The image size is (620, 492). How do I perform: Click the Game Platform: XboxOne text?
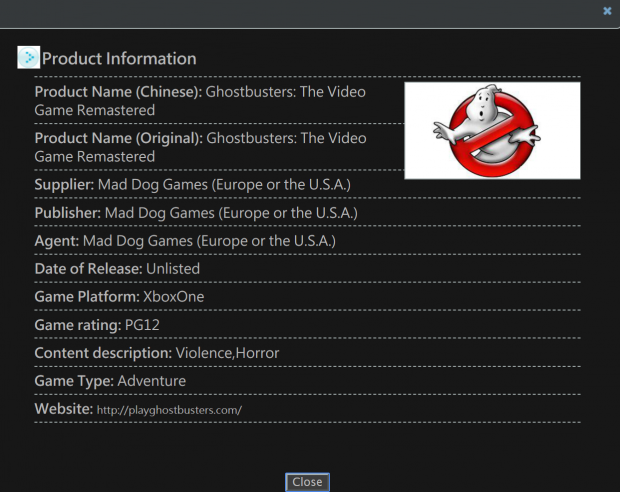point(119,297)
